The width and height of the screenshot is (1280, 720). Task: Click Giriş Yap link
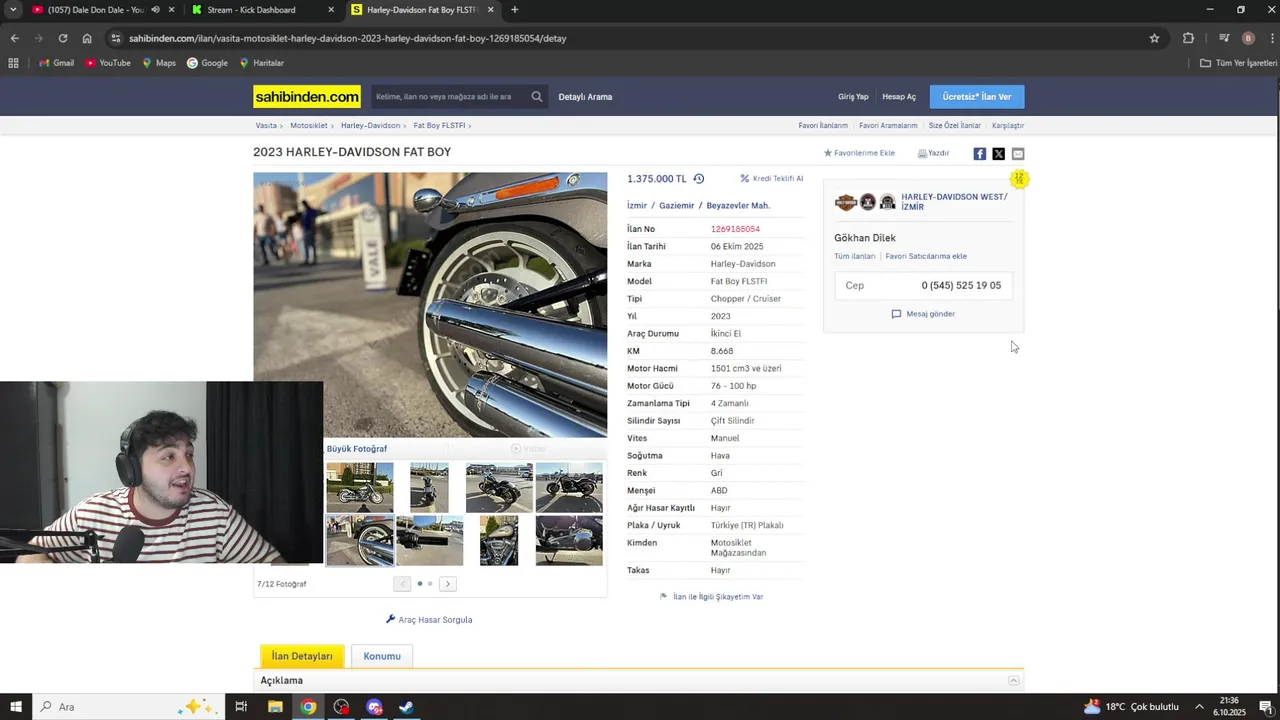(853, 97)
